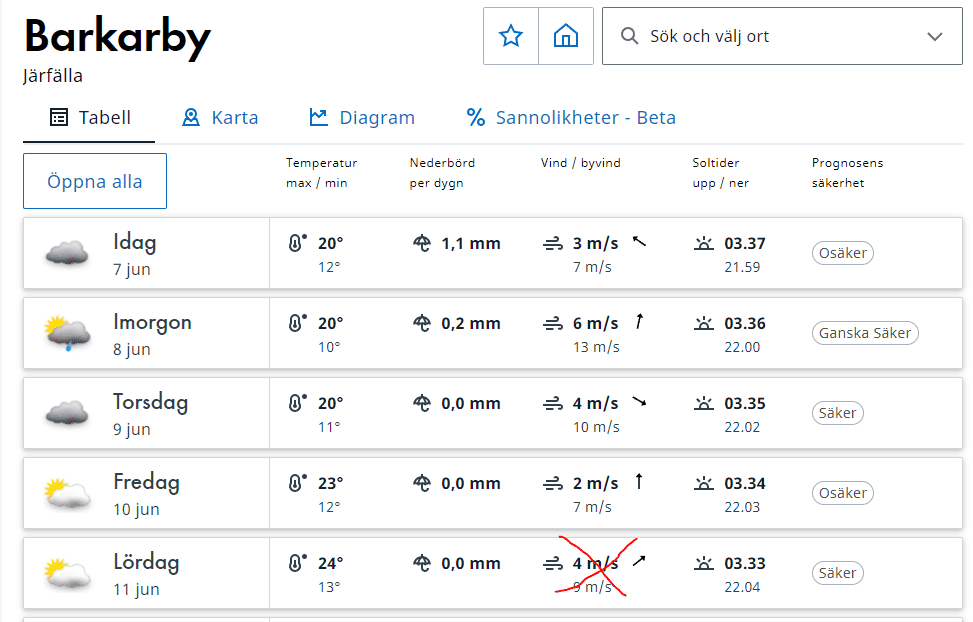Screen dimensions: 973x622
Task: Click the cloudy weather icon for Torsdag
Action: [67, 413]
